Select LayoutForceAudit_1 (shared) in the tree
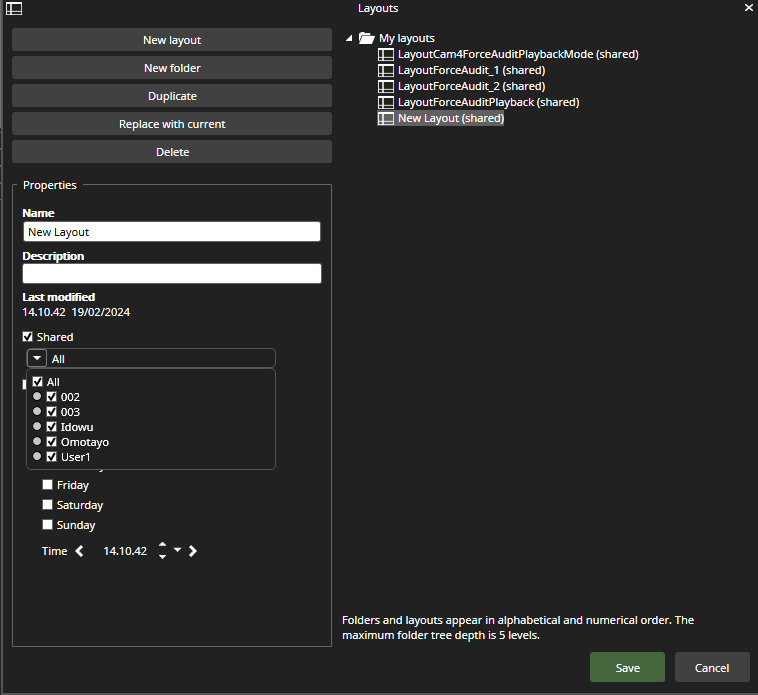Viewport: 758px width, 695px height. point(470,70)
